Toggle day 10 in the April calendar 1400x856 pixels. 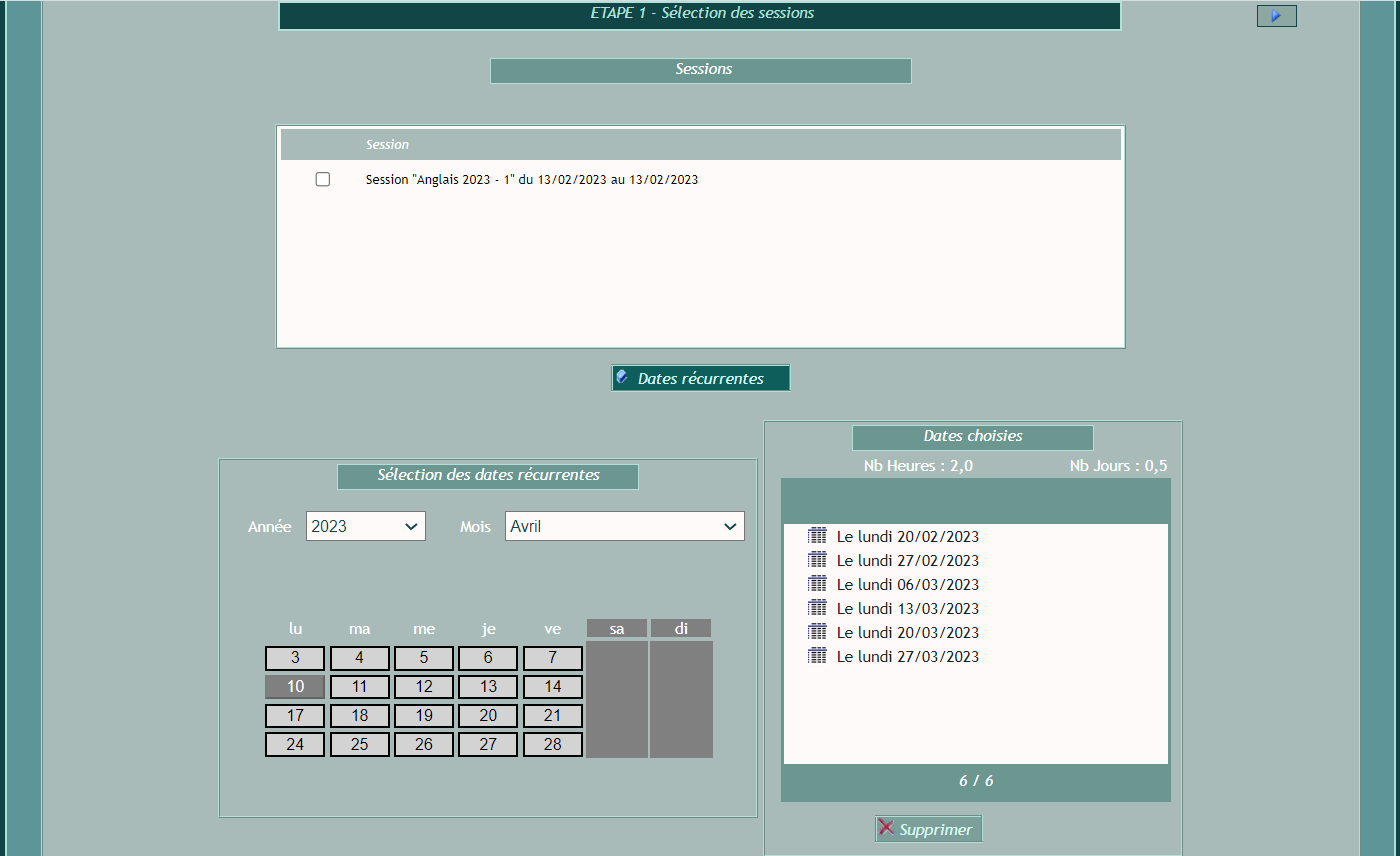pyautogui.click(x=295, y=687)
